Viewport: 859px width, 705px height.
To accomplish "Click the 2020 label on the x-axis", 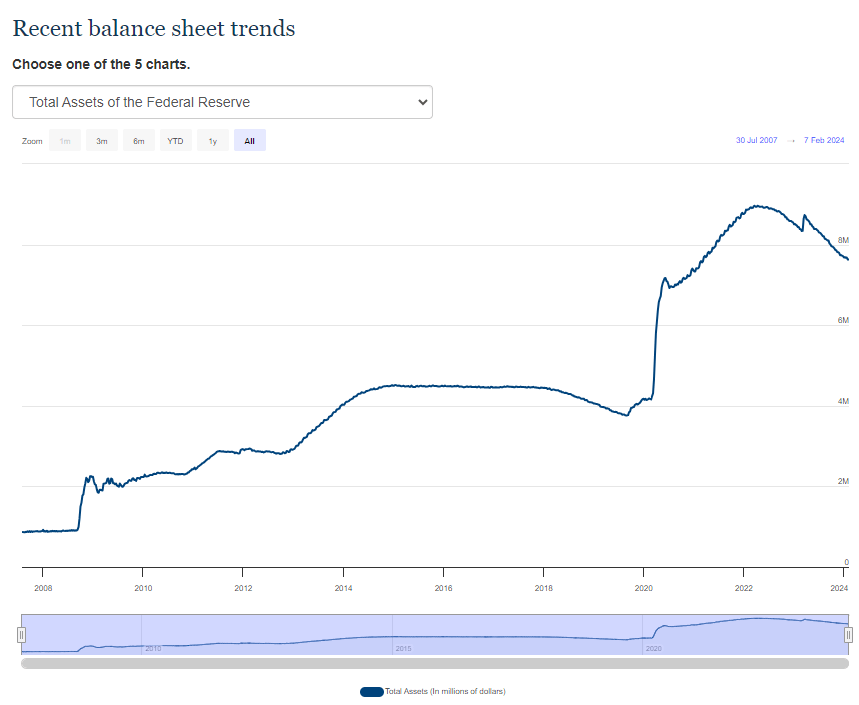I will click(x=645, y=589).
